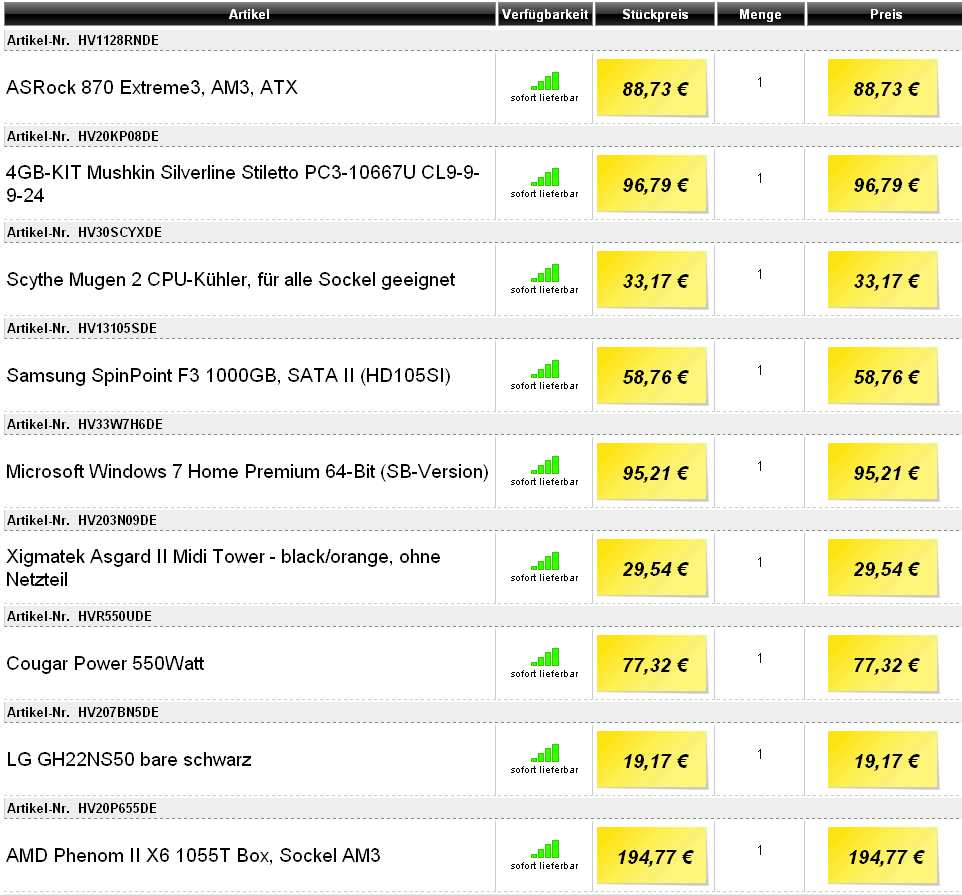Image resolution: width=962 pixels, height=895 pixels.
Task: Click quantity 1 in Windows 7 row
Action: [x=760, y=466]
